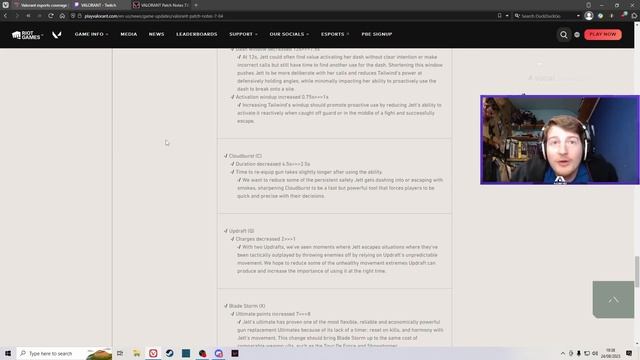This screenshot has height=360, width=640.
Task: Expand the Support dropdown menu
Action: (243, 34)
